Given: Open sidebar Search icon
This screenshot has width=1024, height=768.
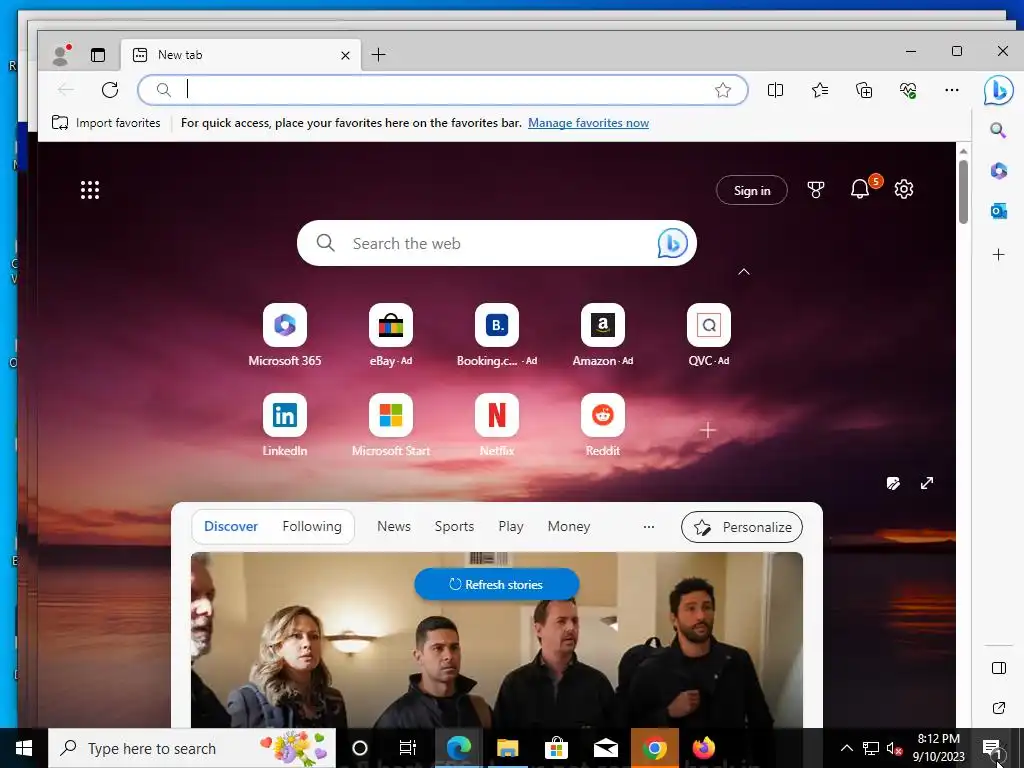Looking at the screenshot, I should pos(998,130).
